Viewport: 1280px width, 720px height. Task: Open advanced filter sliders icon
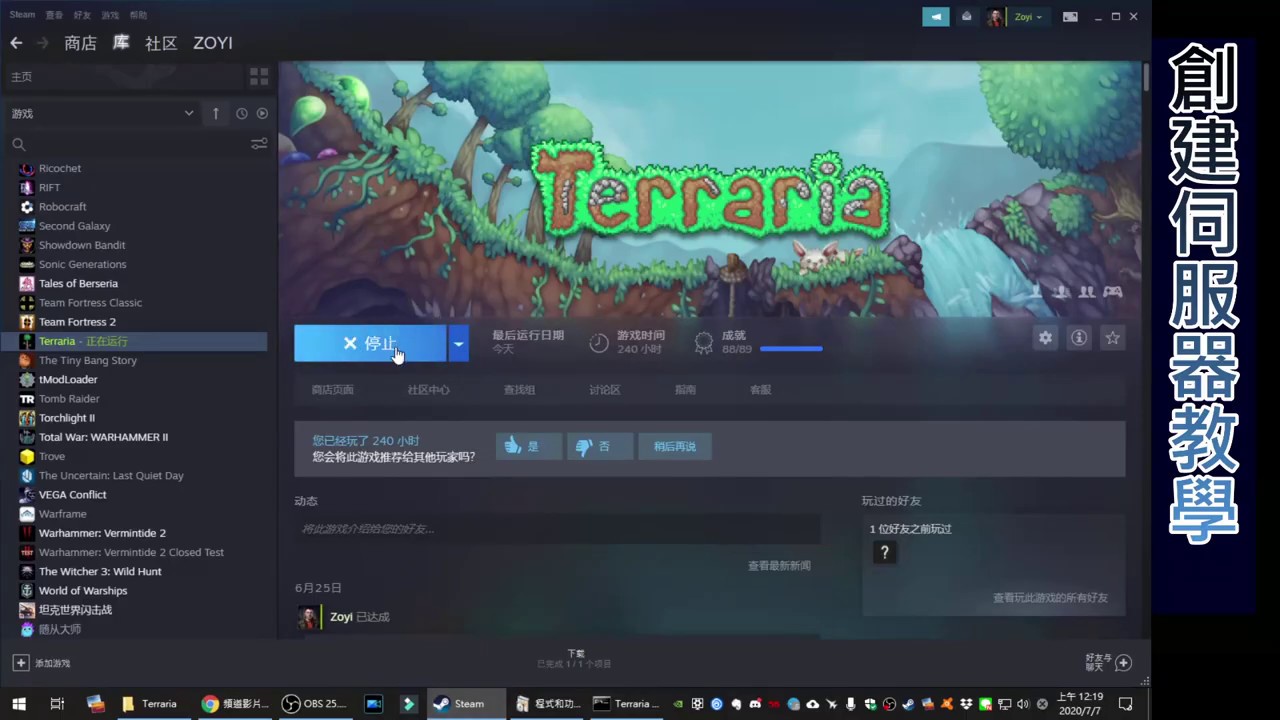pyautogui.click(x=259, y=144)
